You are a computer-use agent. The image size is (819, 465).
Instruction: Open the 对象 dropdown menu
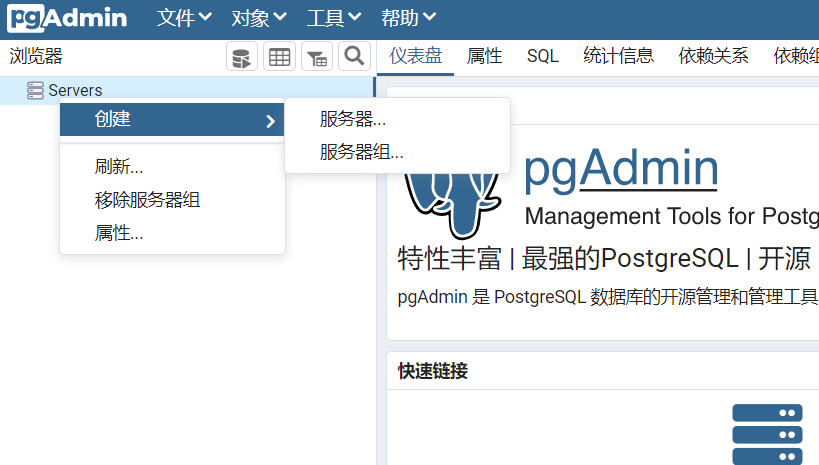coord(258,18)
